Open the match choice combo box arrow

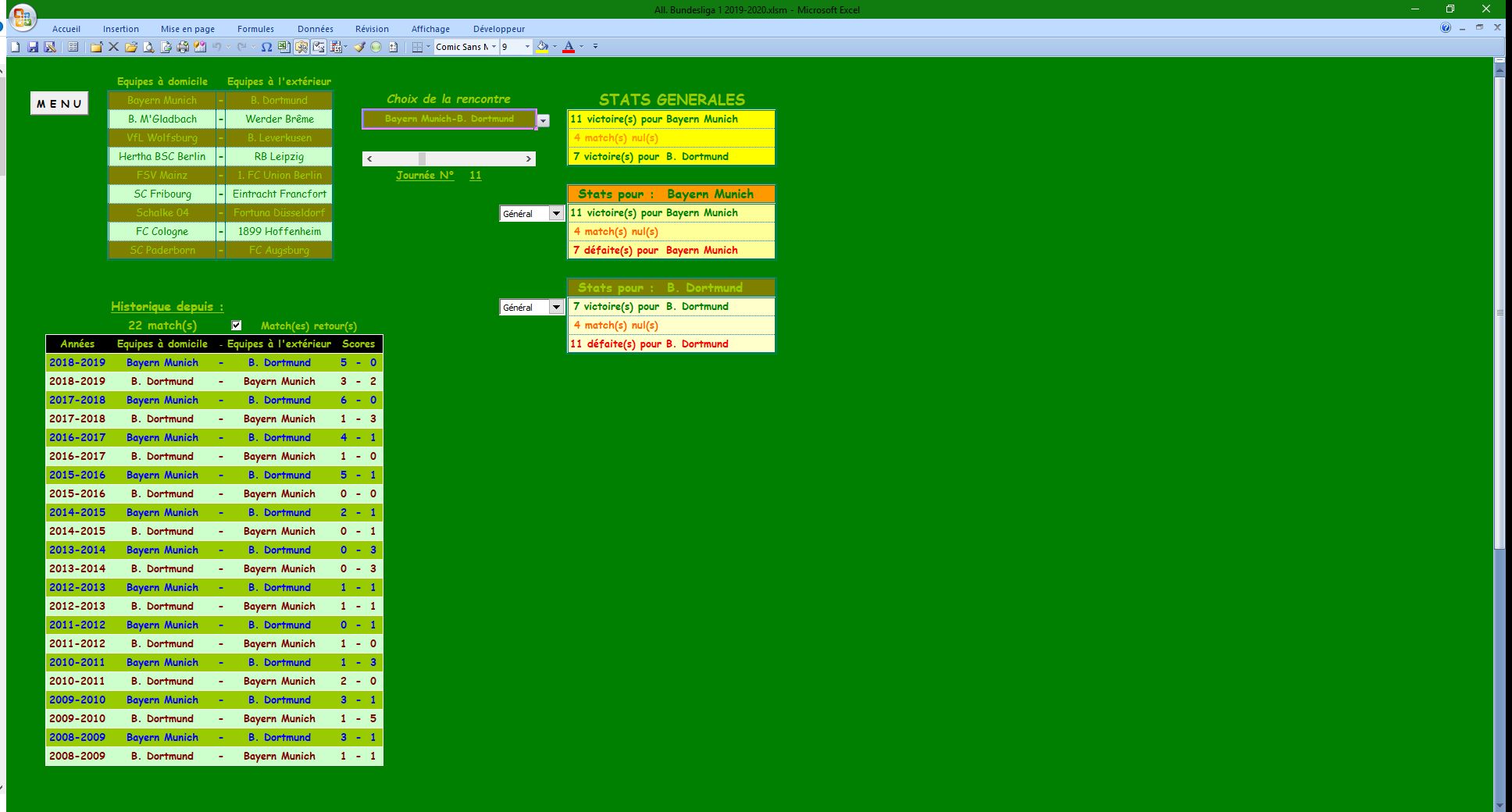pos(544,120)
